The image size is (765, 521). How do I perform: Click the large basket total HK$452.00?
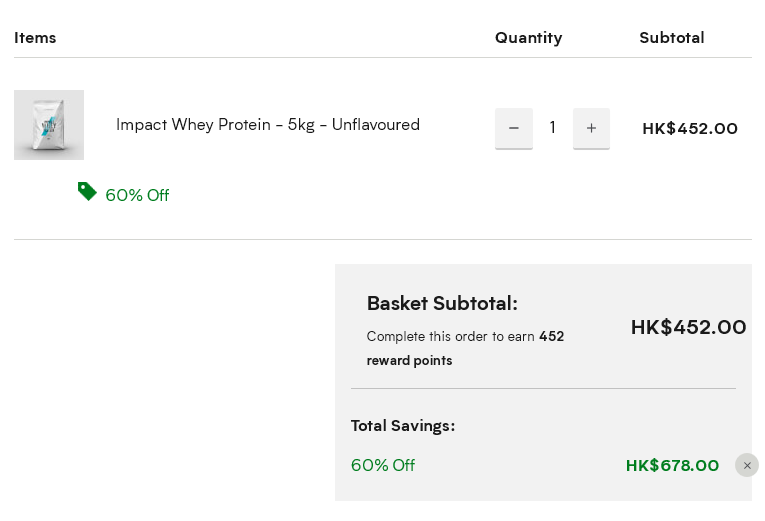point(688,327)
